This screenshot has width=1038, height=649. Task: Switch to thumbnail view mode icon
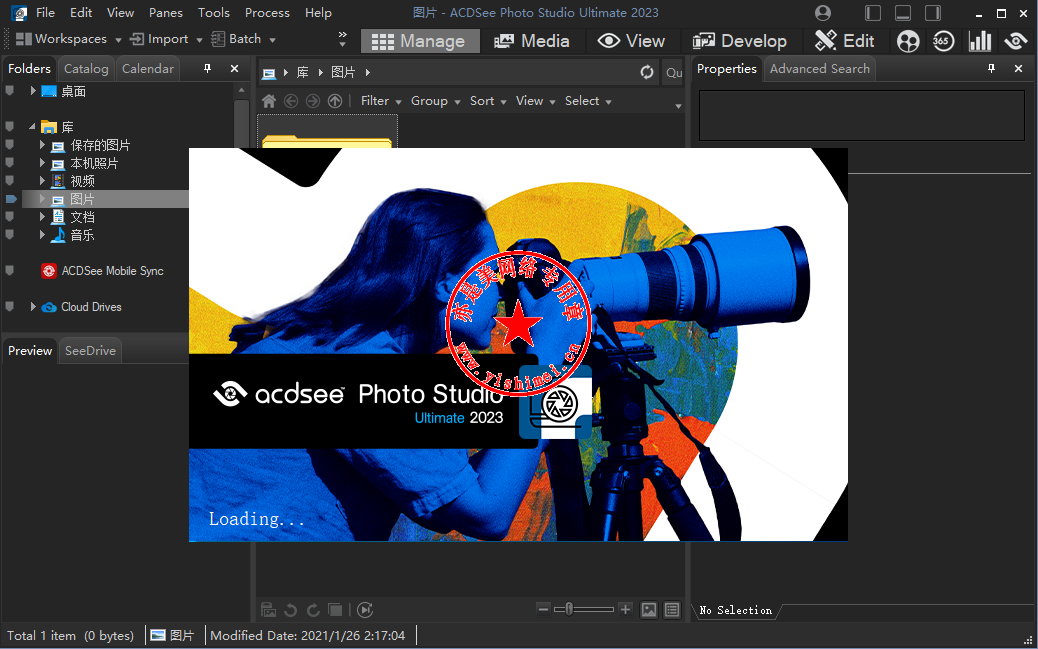(649, 610)
